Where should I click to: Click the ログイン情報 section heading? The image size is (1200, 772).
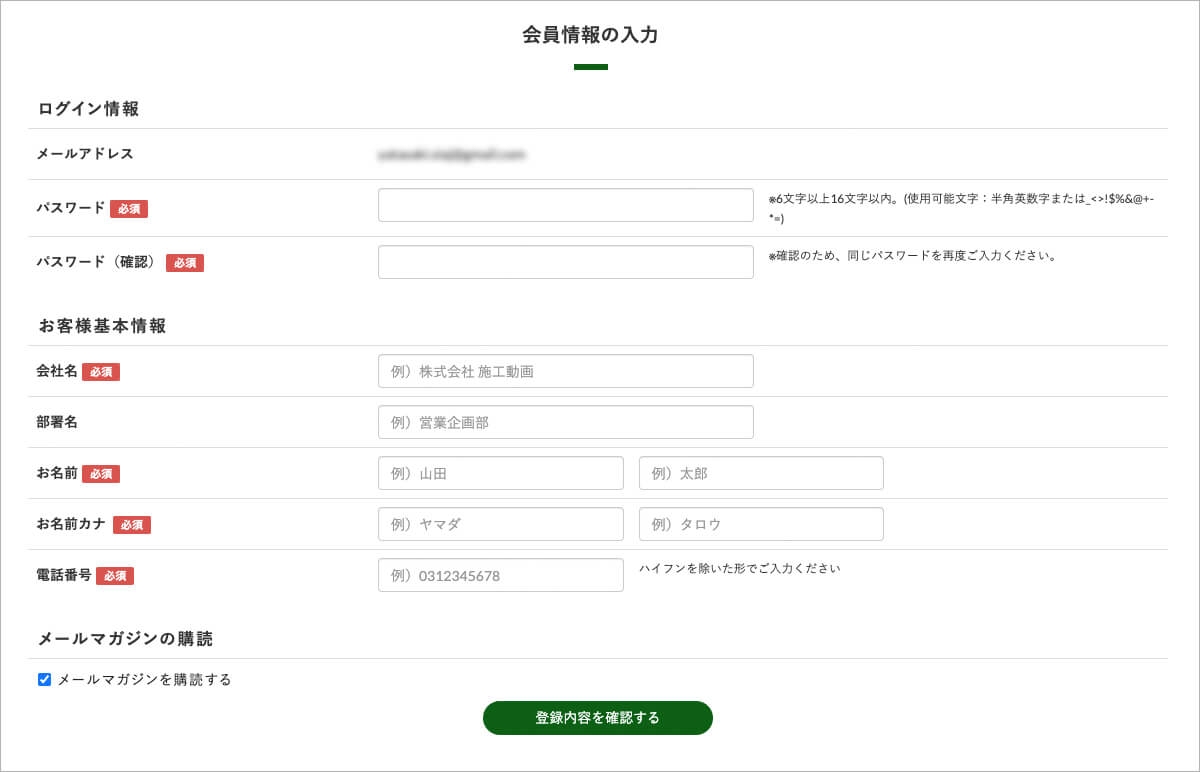pos(88,109)
